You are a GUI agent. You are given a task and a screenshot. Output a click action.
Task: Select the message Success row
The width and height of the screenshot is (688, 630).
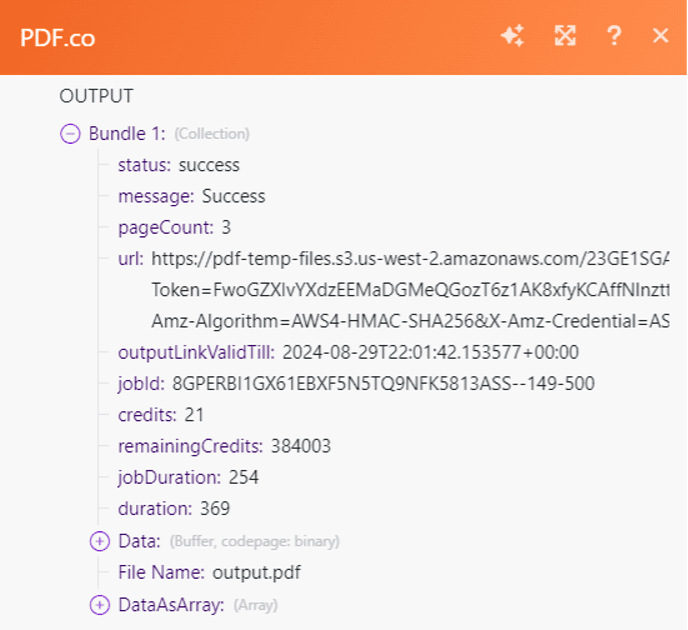coord(191,196)
